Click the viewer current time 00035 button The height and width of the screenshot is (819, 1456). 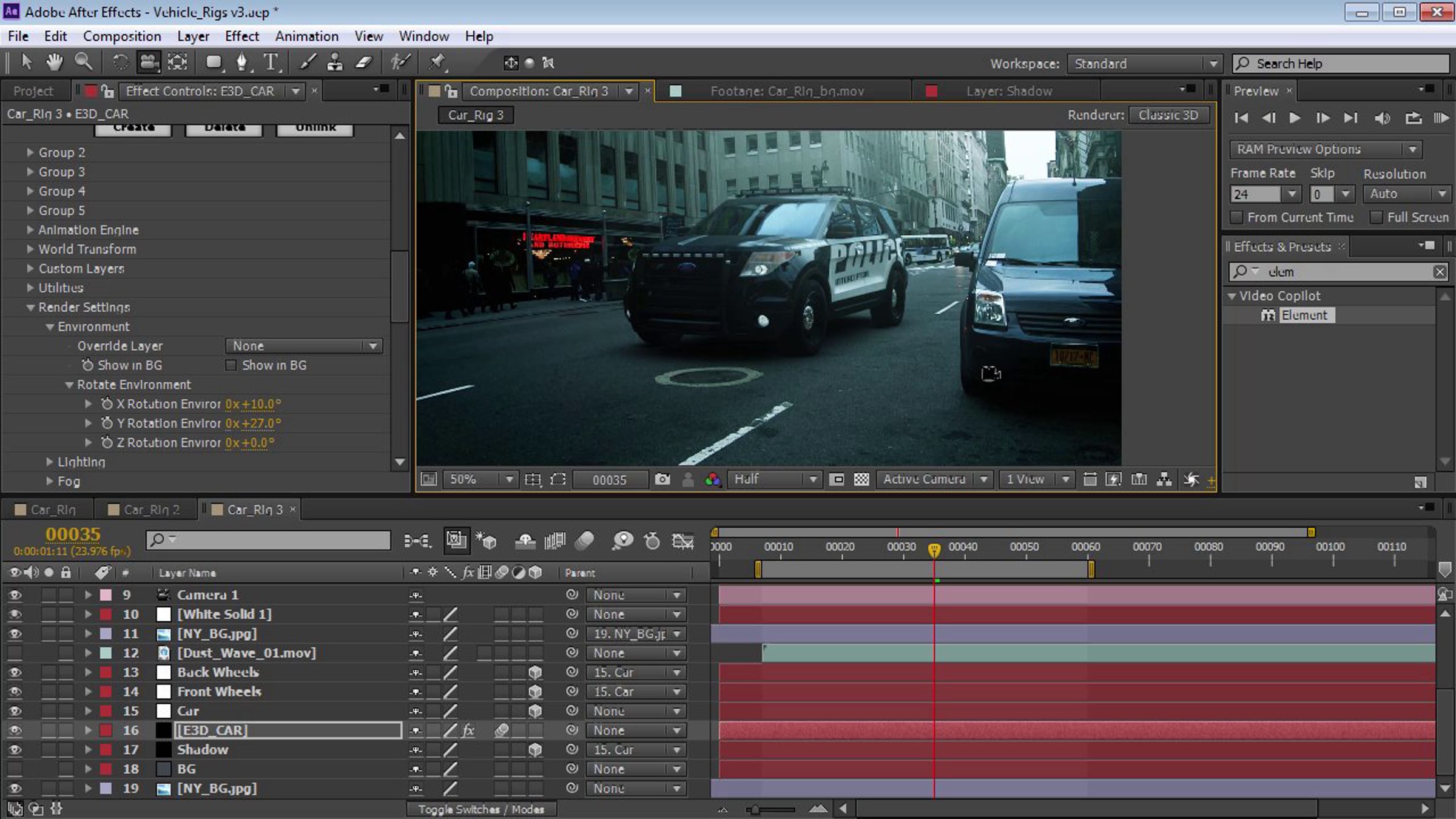point(609,480)
